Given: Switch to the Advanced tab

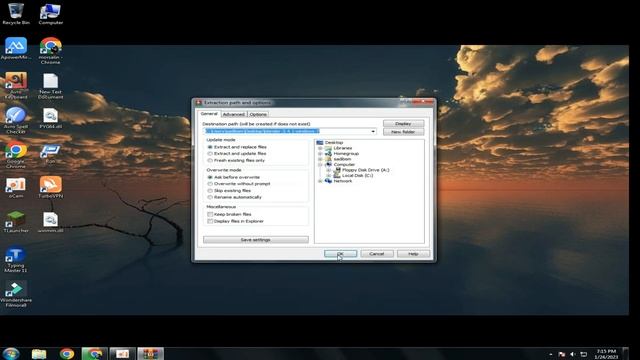Looking at the screenshot, I should tap(234, 114).
